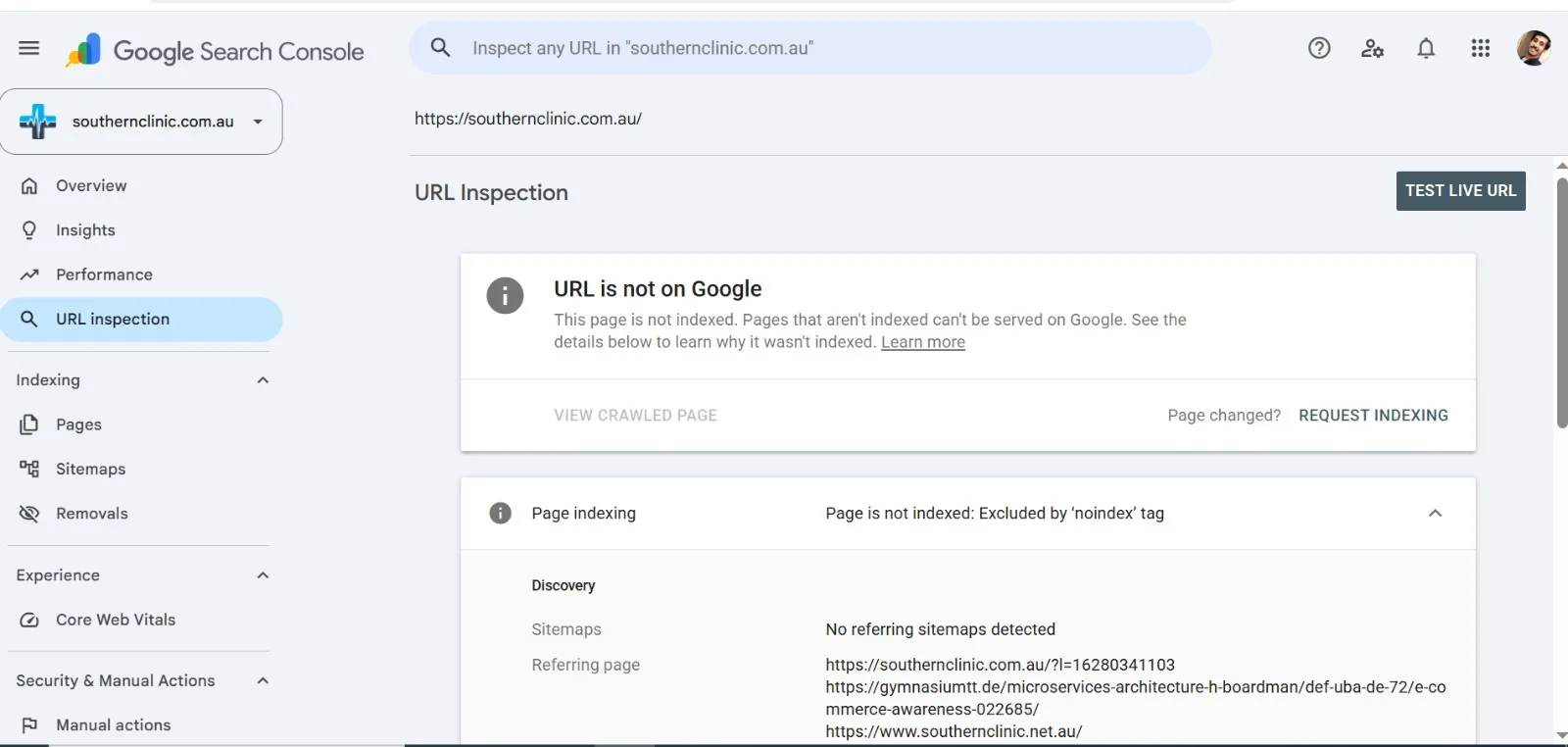
Task: Click 'No referring sitemaps detected' text
Action: [x=940, y=629]
